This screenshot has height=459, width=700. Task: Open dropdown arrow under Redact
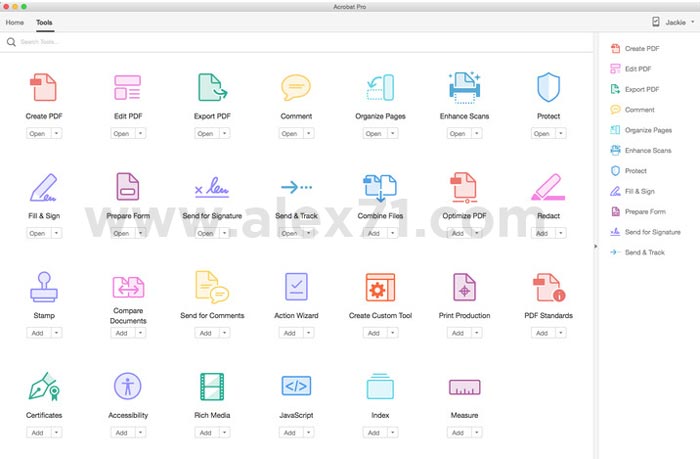point(561,233)
